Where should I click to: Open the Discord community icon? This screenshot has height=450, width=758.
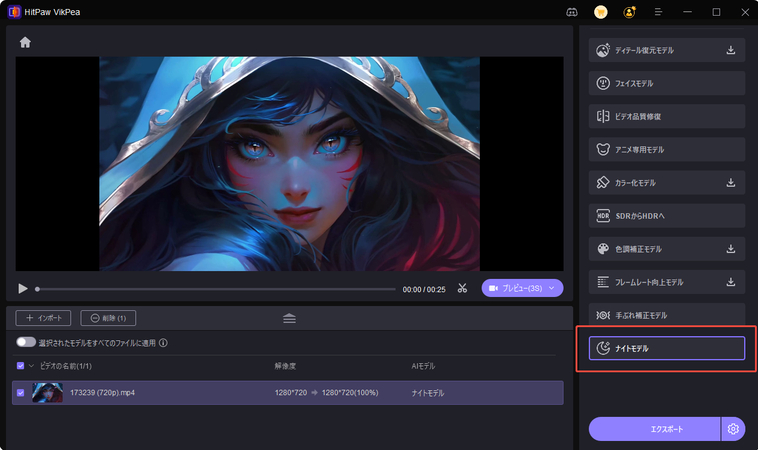pos(571,12)
